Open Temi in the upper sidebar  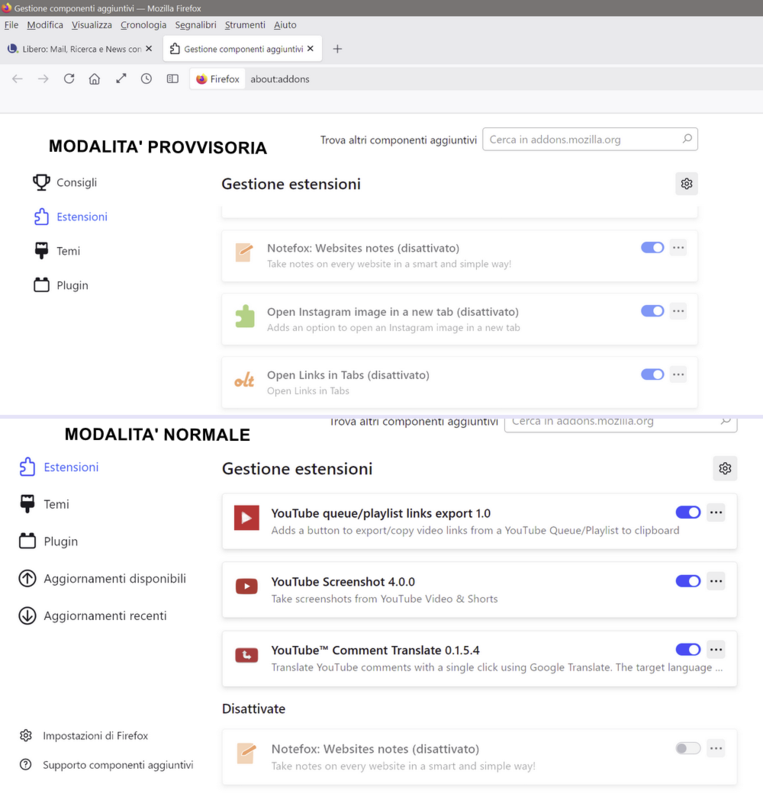(57, 251)
